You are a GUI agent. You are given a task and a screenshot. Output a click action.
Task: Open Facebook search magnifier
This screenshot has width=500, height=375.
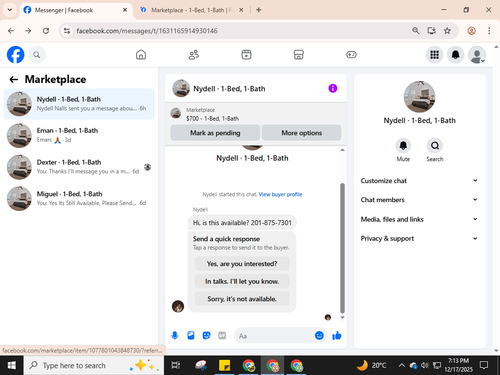click(37, 55)
